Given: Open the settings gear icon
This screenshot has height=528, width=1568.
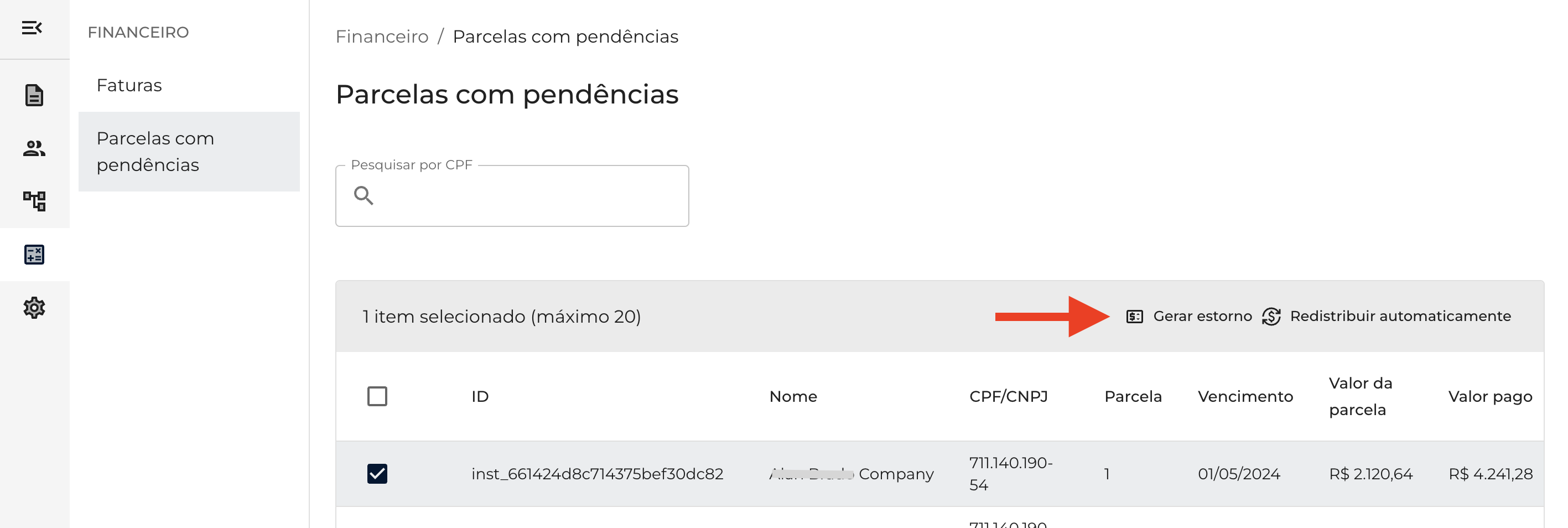Looking at the screenshot, I should click(34, 308).
